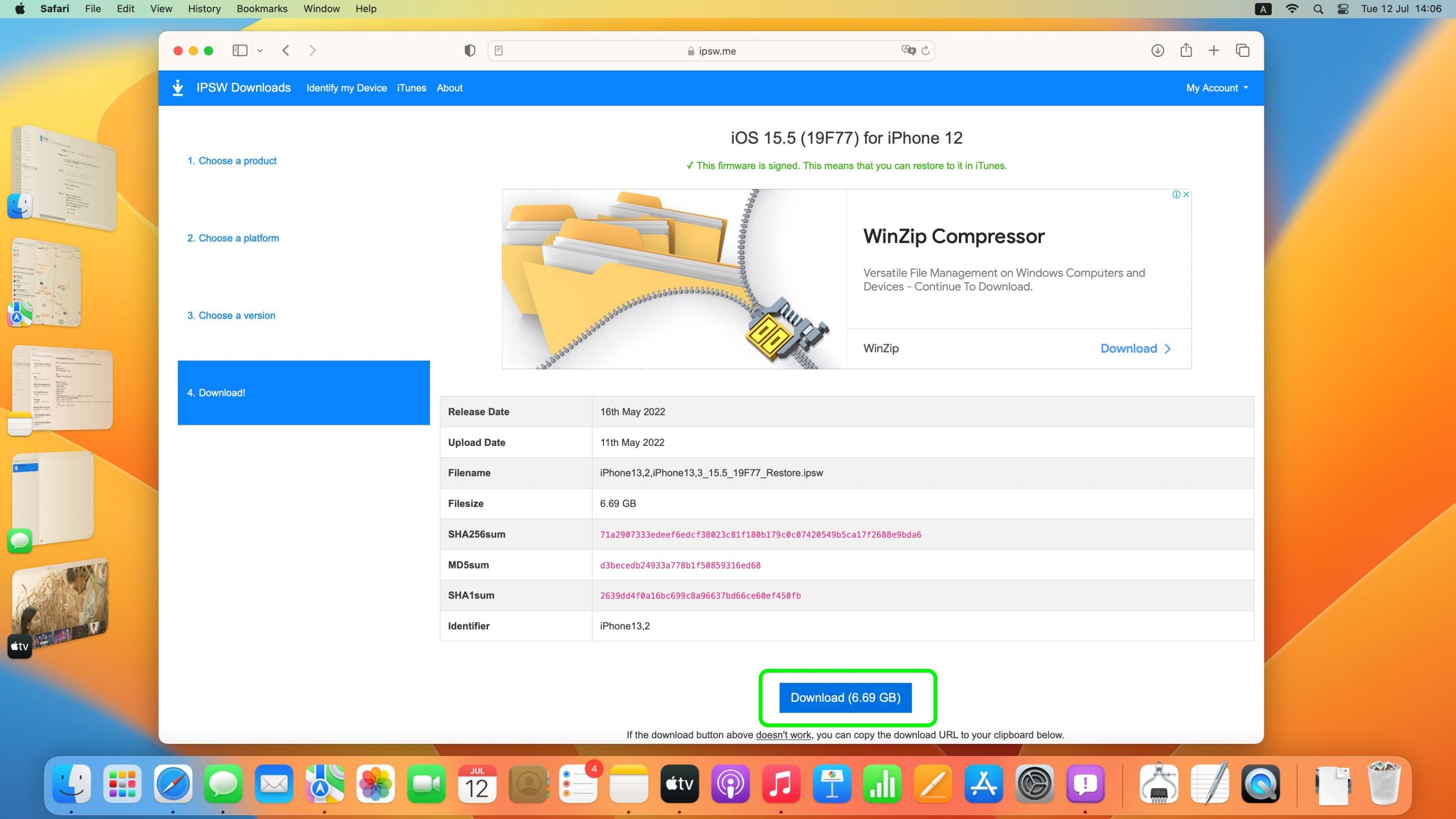Screen dimensions: 1456x819
Task: Open Identify my Device link
Action: 346,88
